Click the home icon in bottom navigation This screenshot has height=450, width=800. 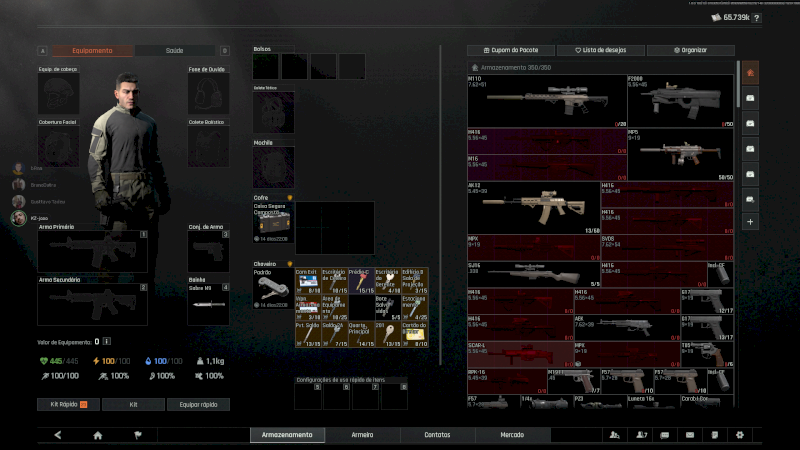click(98, 435)
